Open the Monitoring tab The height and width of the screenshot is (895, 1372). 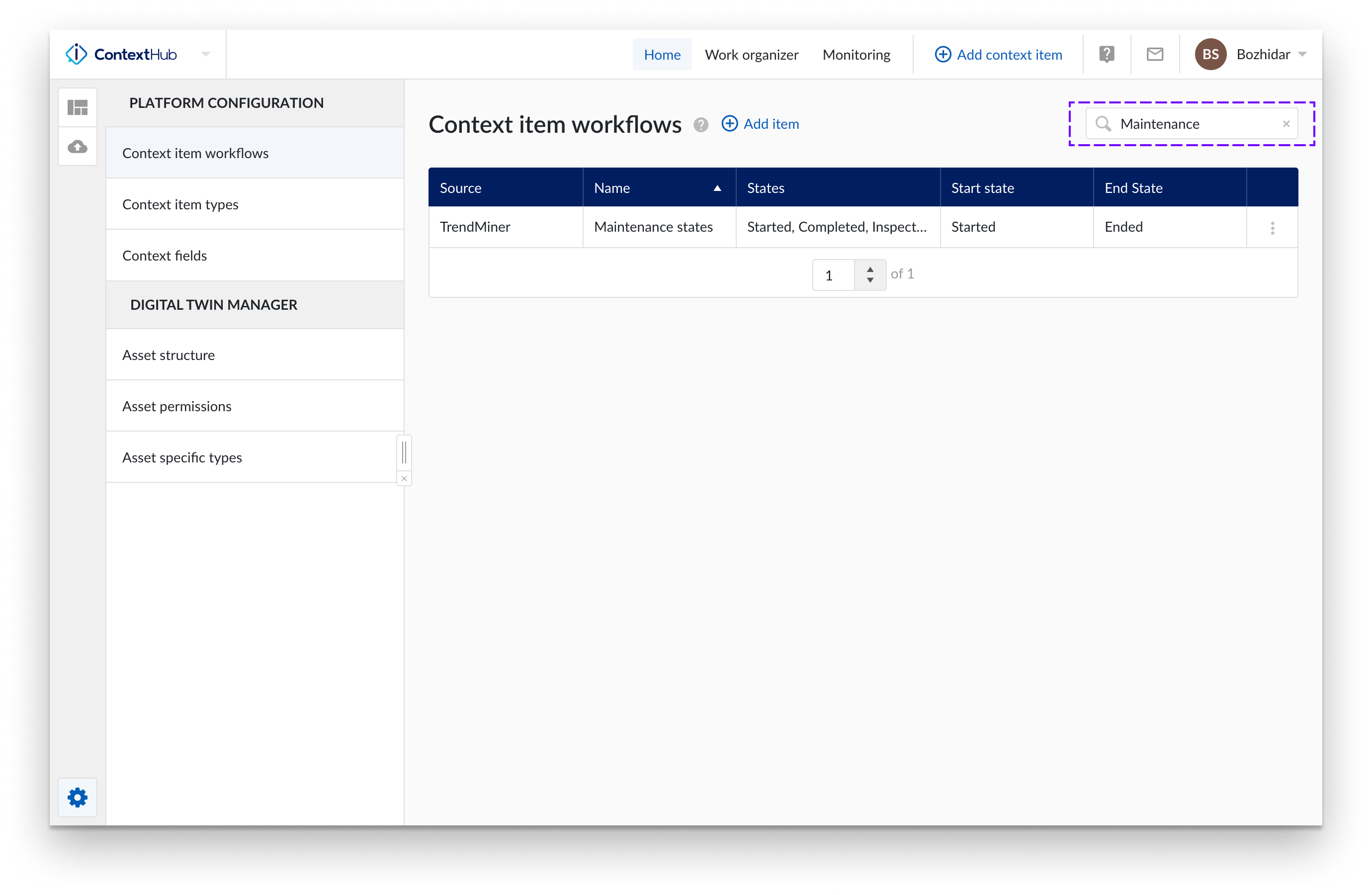click(x=856, y=54)
